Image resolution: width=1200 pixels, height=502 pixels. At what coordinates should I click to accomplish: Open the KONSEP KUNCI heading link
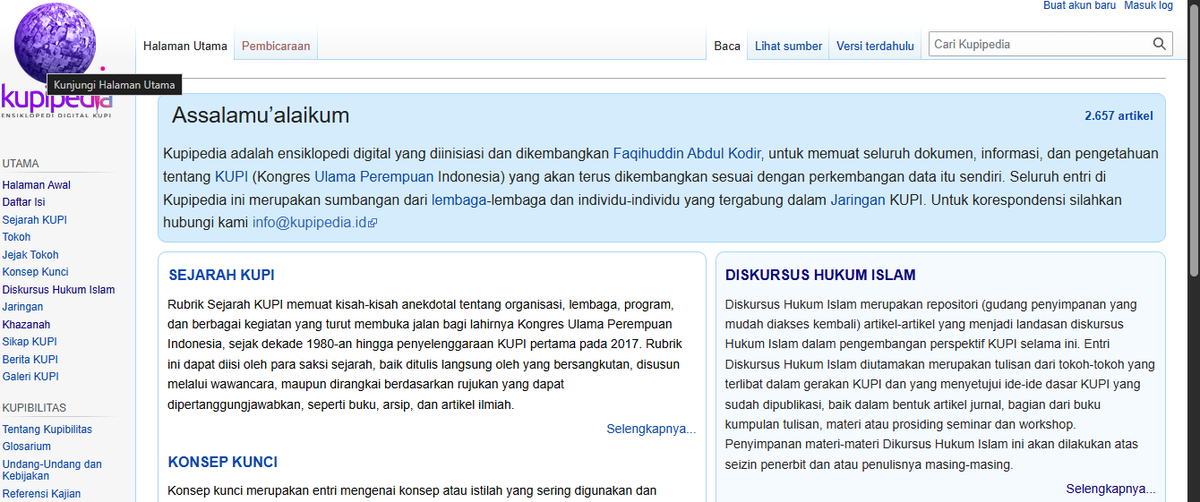tap(223, 462)
